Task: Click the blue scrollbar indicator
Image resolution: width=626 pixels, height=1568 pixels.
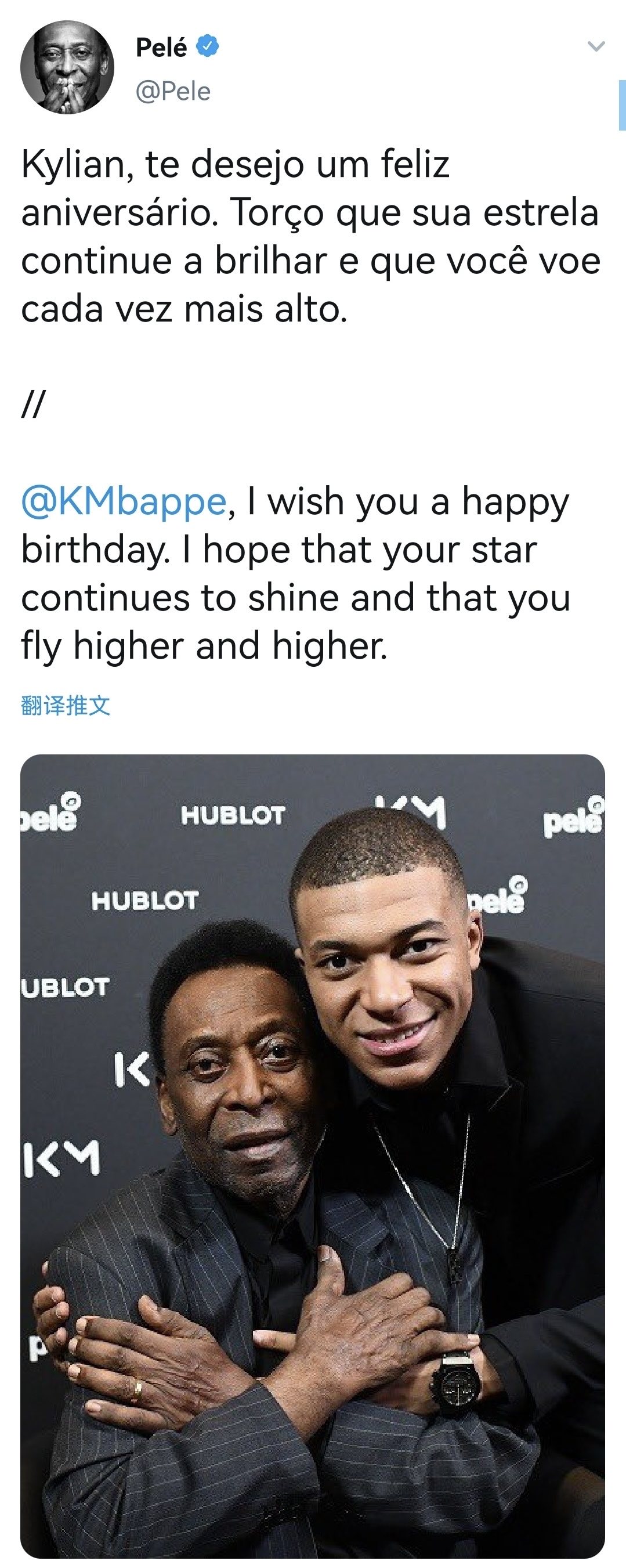Action: point(622,104)
